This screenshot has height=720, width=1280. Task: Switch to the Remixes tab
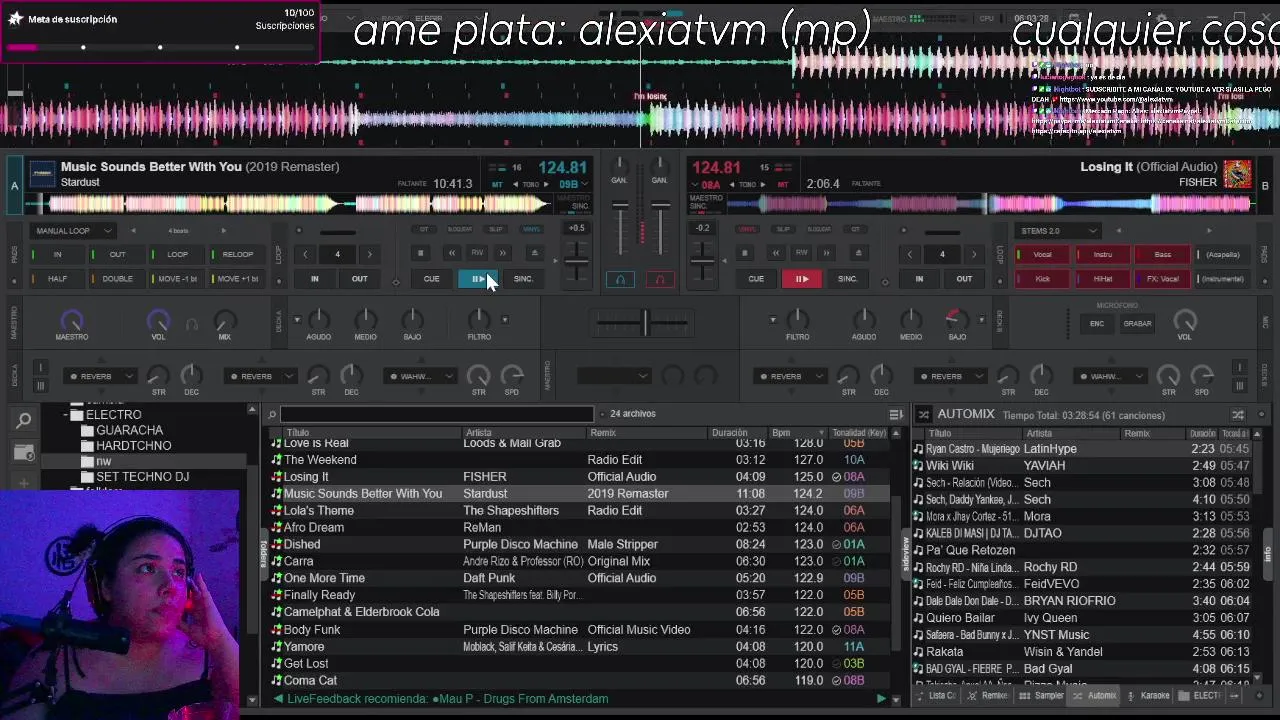(988, 696)
